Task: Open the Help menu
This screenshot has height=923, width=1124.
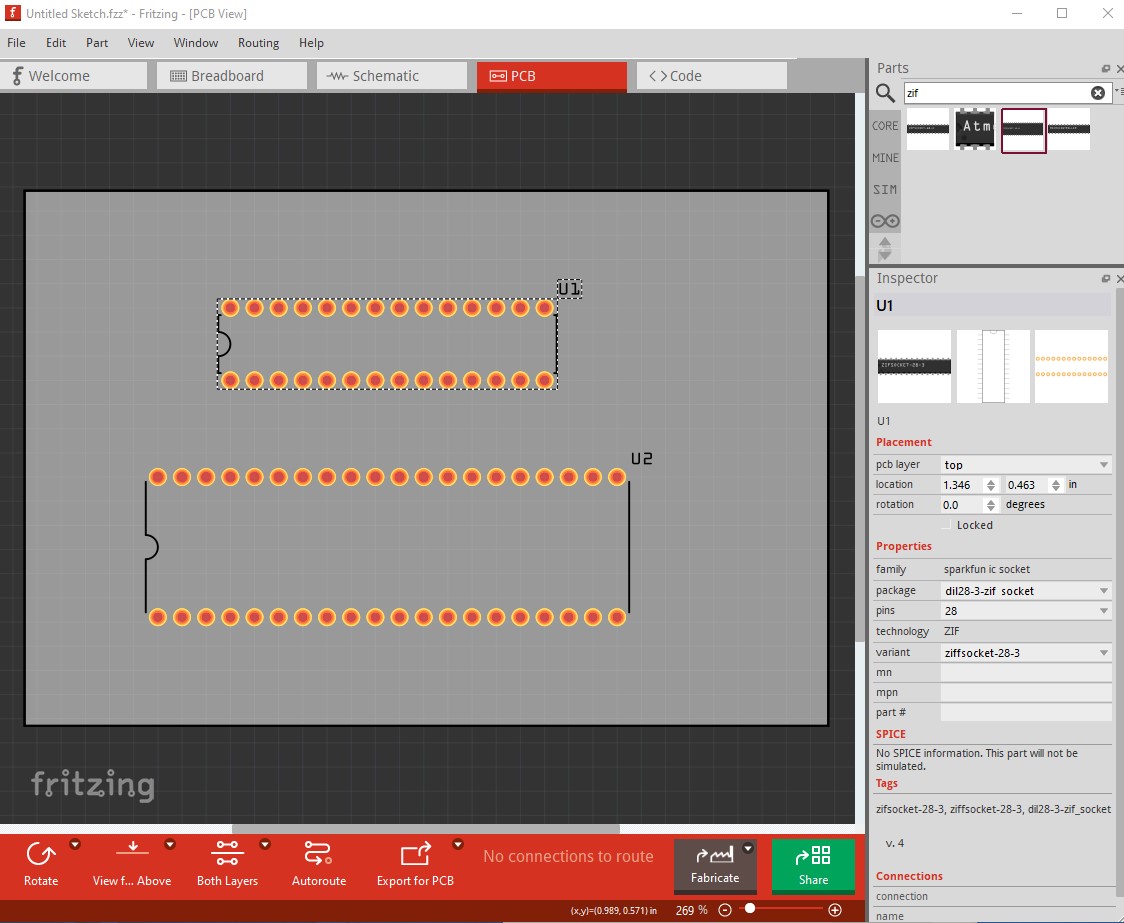Action: [311, 43]
